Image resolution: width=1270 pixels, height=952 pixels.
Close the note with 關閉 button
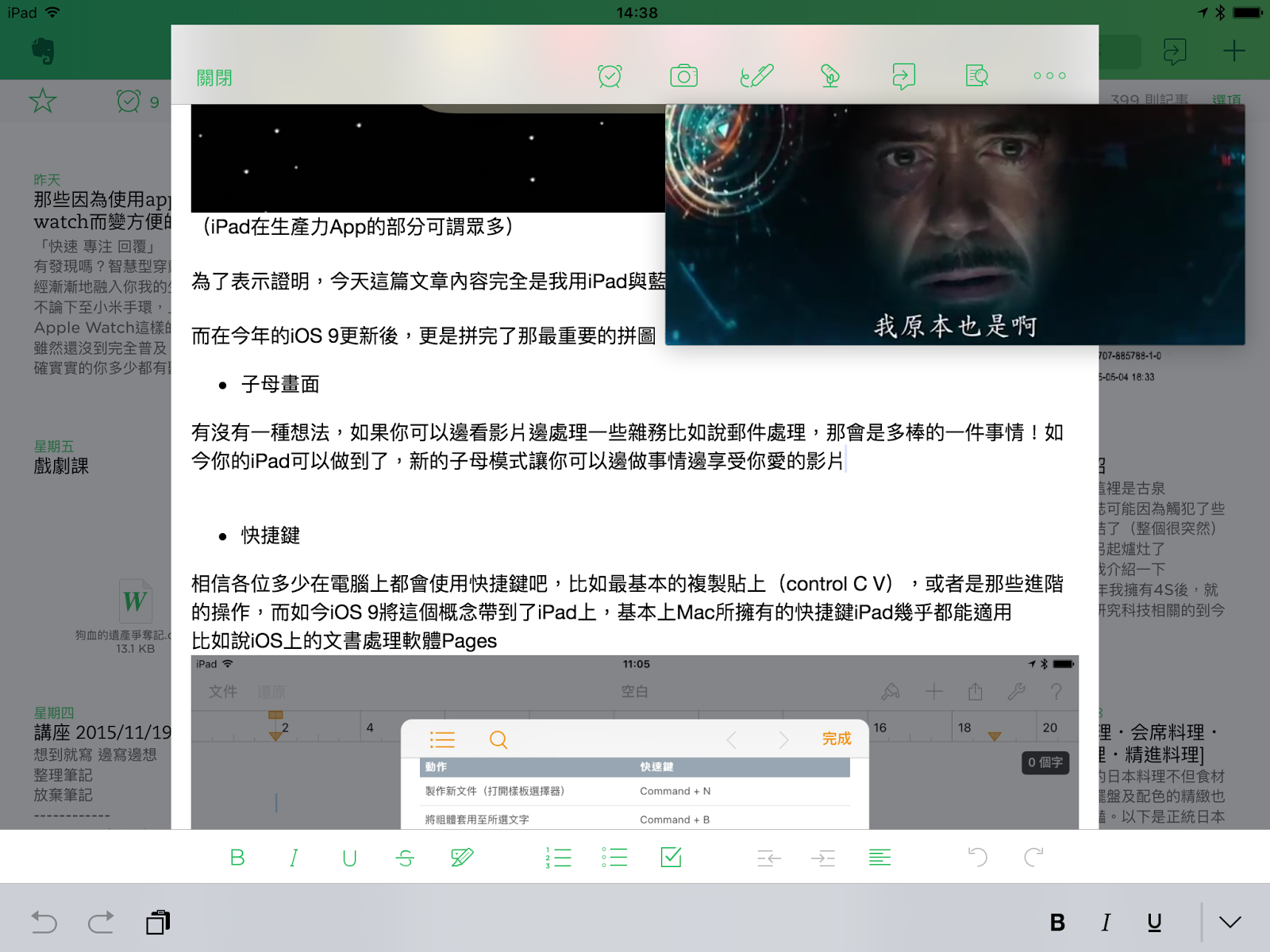(x=214, y=78)
